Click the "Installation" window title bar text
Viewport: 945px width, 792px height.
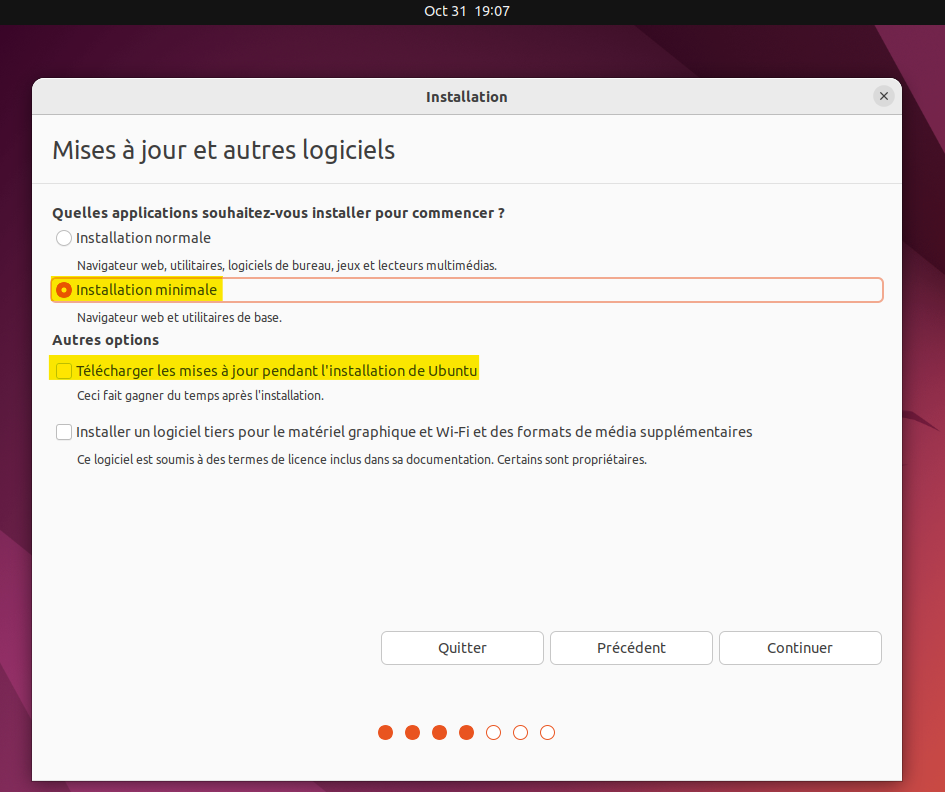pos(466,97)
